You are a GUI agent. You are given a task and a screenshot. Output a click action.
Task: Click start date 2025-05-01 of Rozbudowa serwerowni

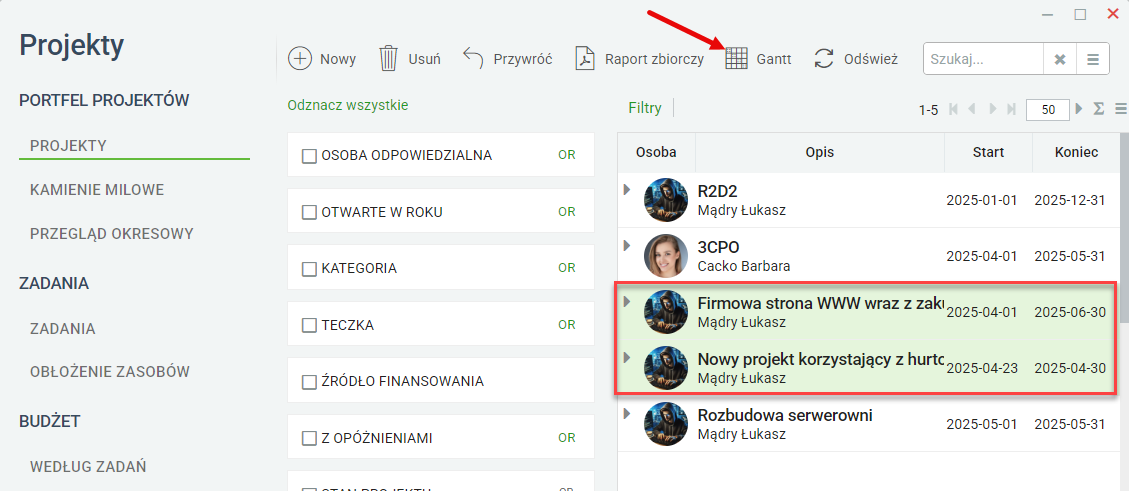[x=981, y=424]
